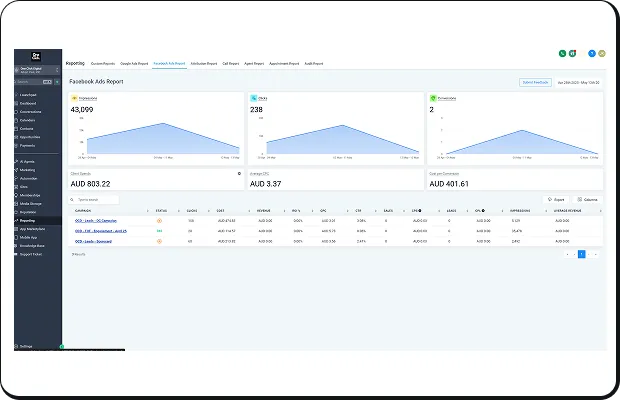Click the Conversions card green icon

(432, 99)
